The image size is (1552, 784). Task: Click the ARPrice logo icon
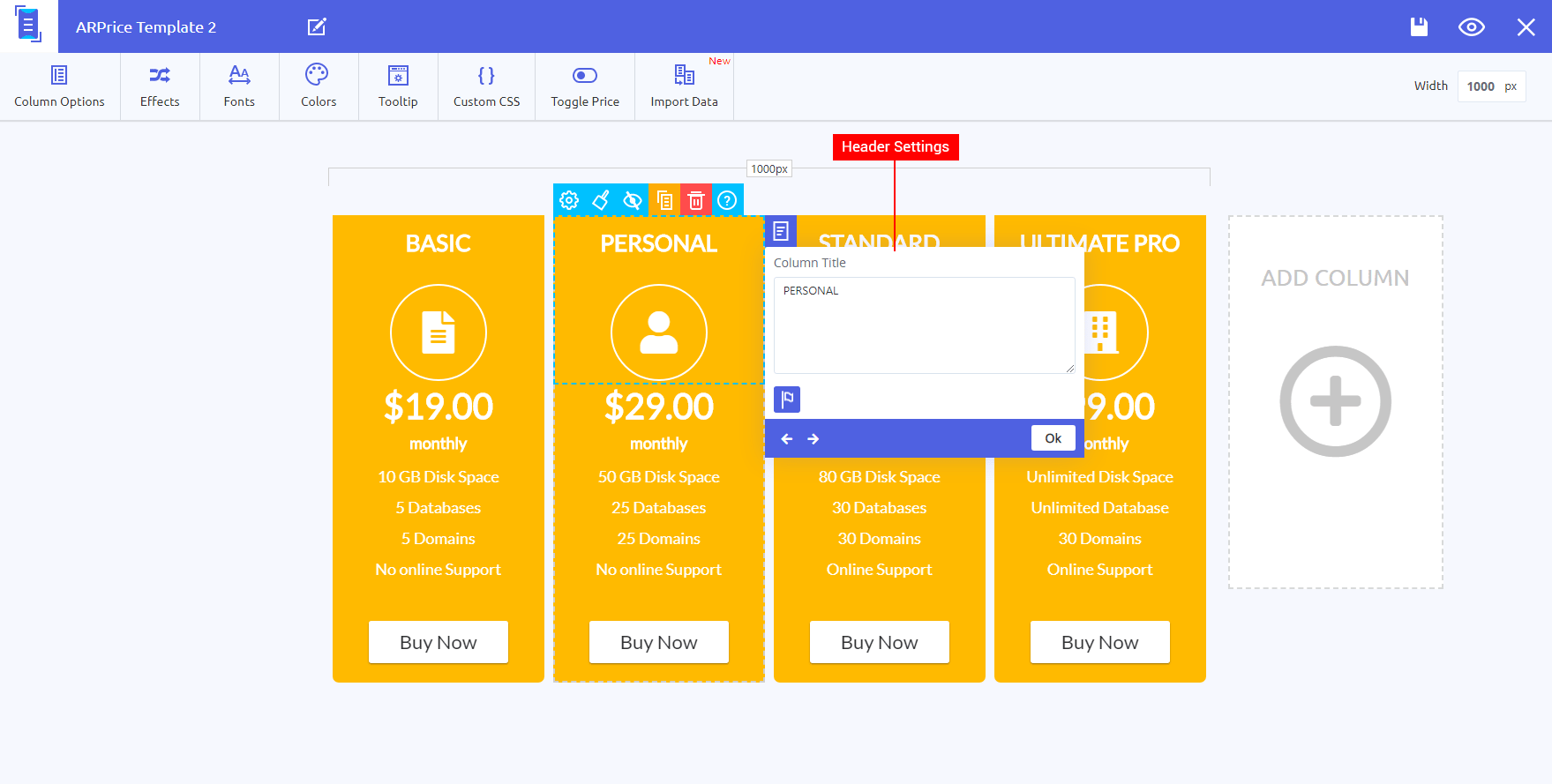[x=28, y=25]
